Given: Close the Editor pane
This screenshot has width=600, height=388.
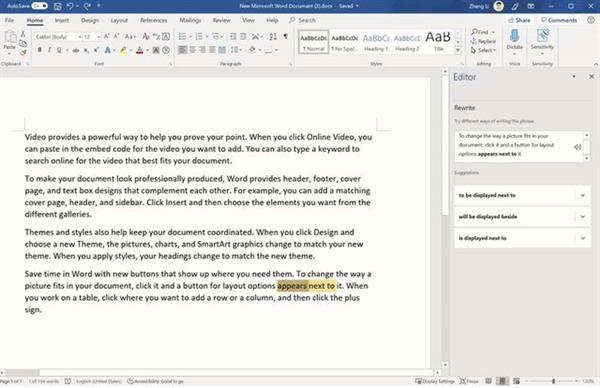Looking at the screenshot, I should coord(592,77).
